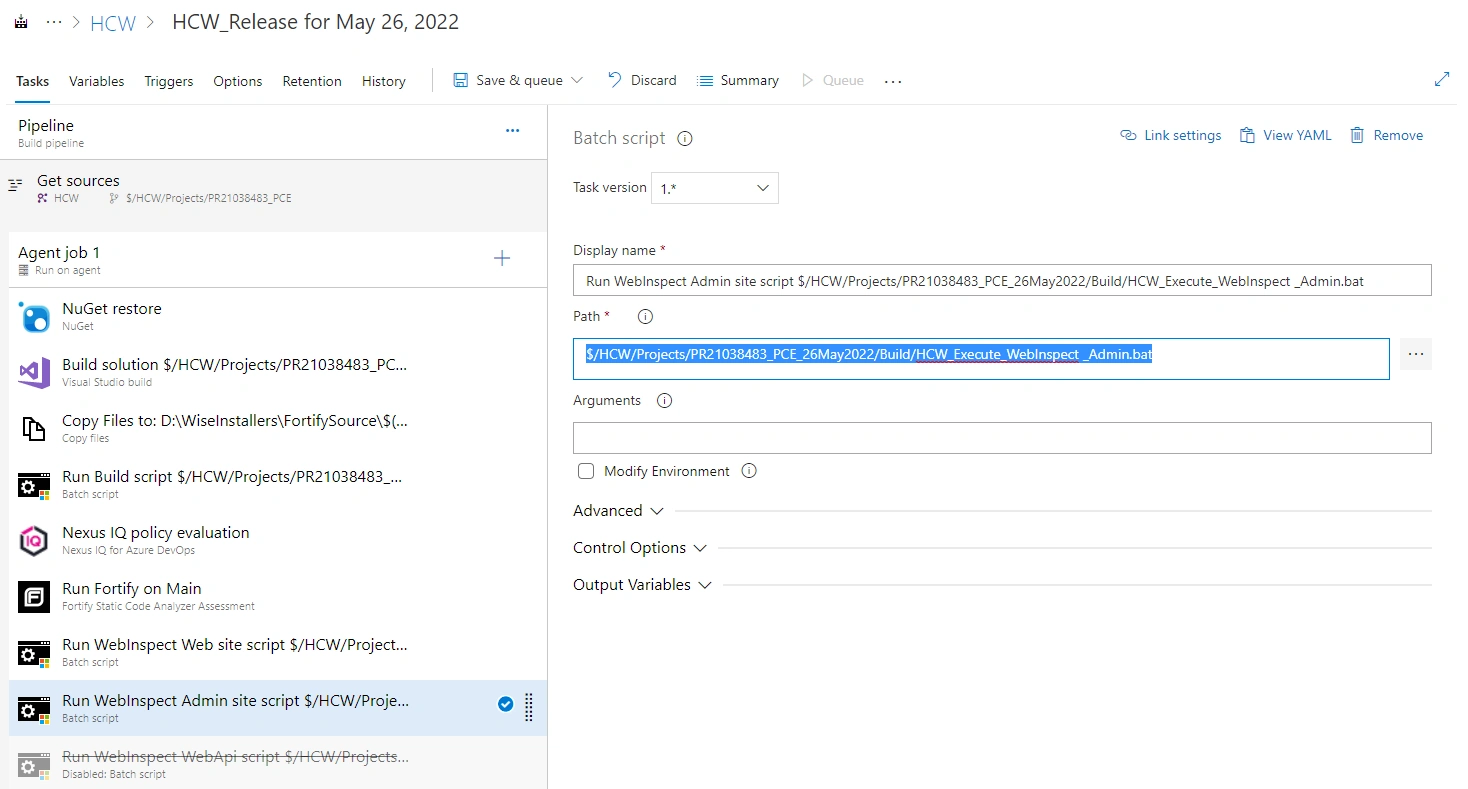The height and width of the screenshot is (789, 1468).
Task: Enable the Modify Environment checkbox
Action: (586, 471)
